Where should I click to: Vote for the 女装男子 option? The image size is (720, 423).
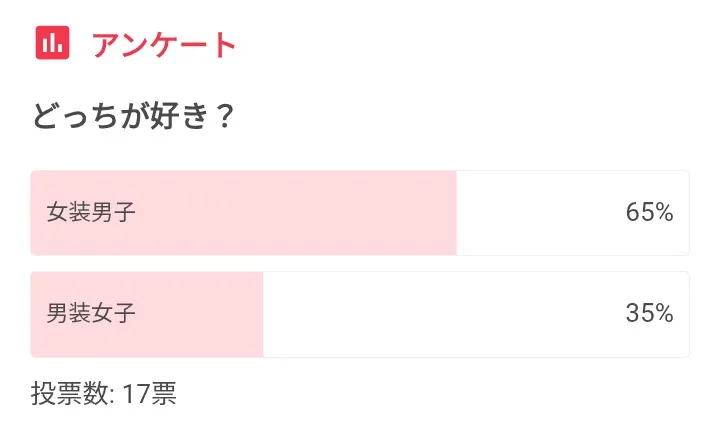pyautogui.click(x=360, y=213)
